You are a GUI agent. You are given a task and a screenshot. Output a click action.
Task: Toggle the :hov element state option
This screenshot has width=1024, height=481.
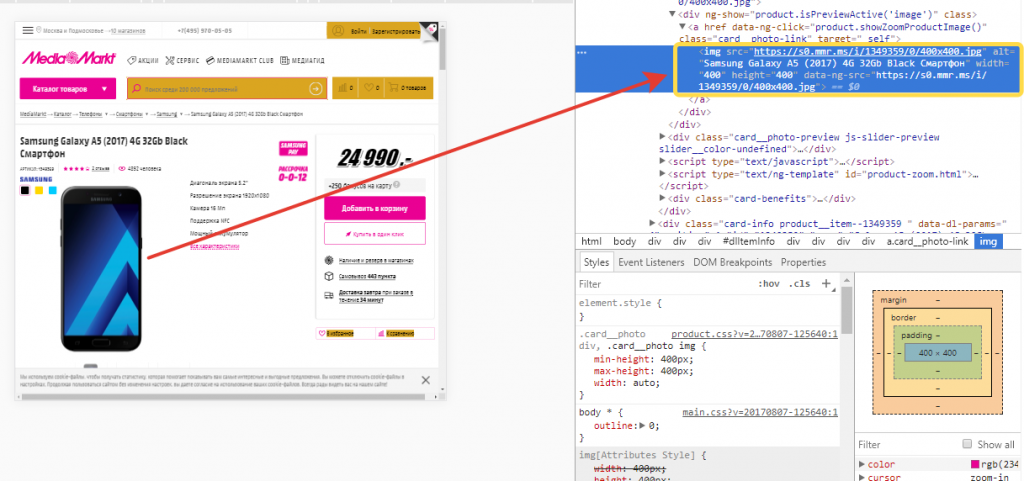click(768, 284)
